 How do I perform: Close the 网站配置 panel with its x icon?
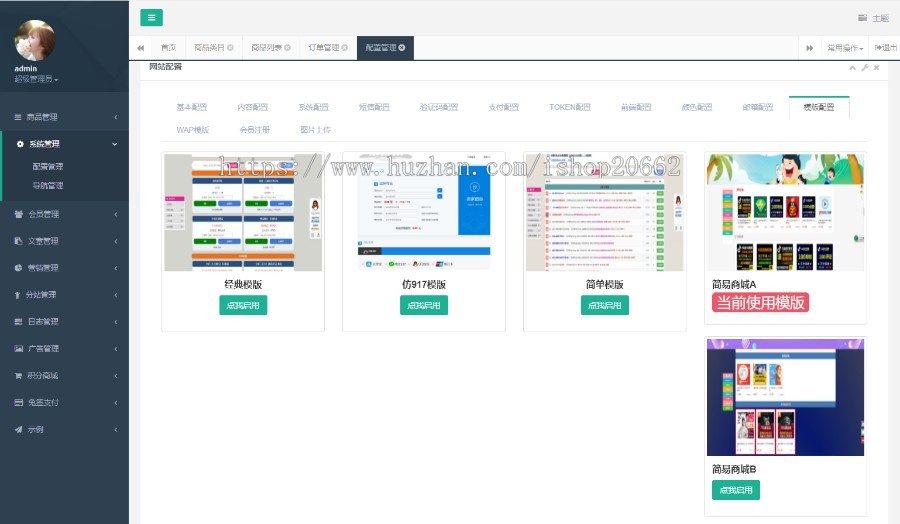[x=876, y=68]
